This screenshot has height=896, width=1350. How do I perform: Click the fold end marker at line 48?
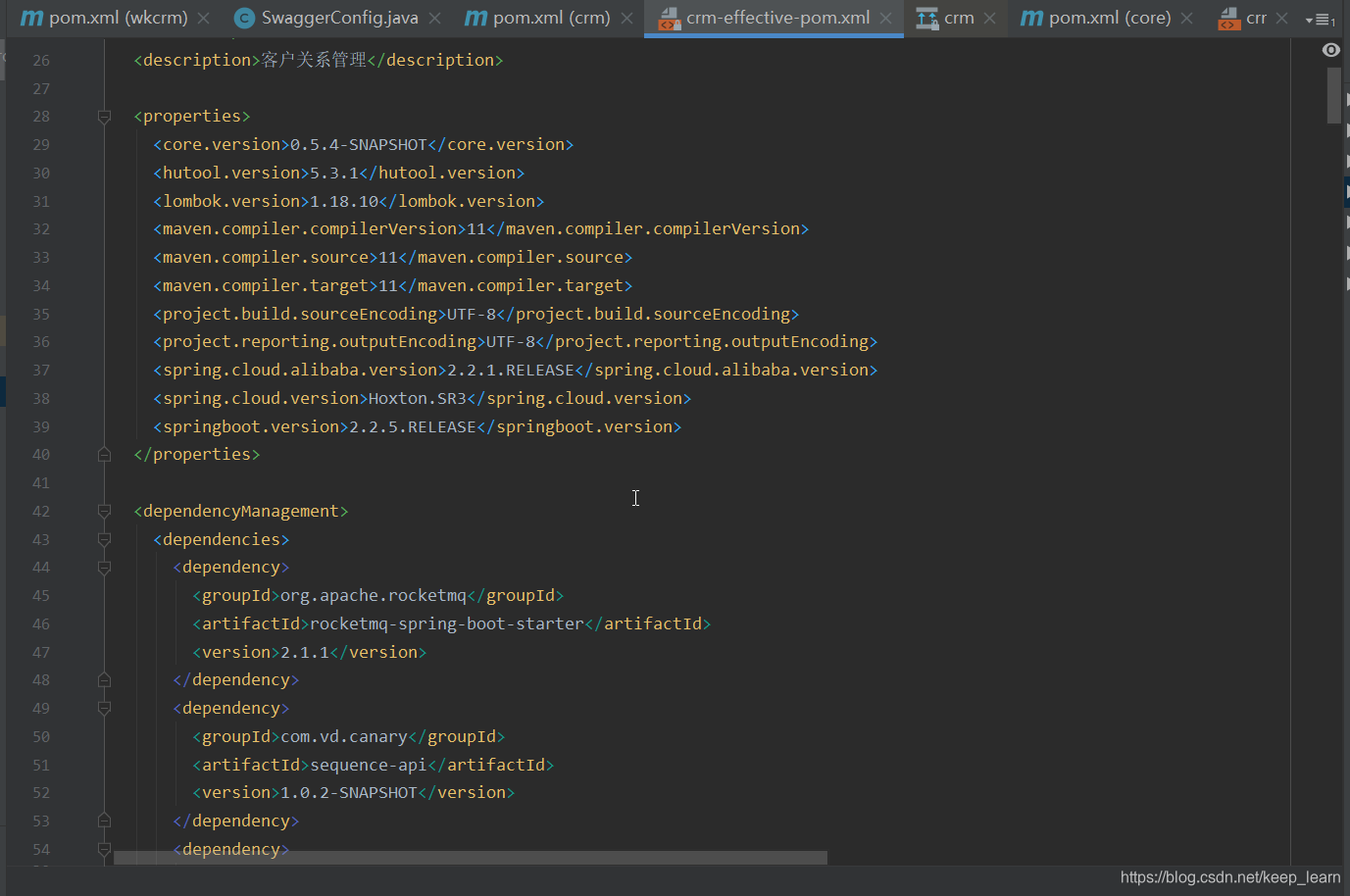(x=104, y=680)
